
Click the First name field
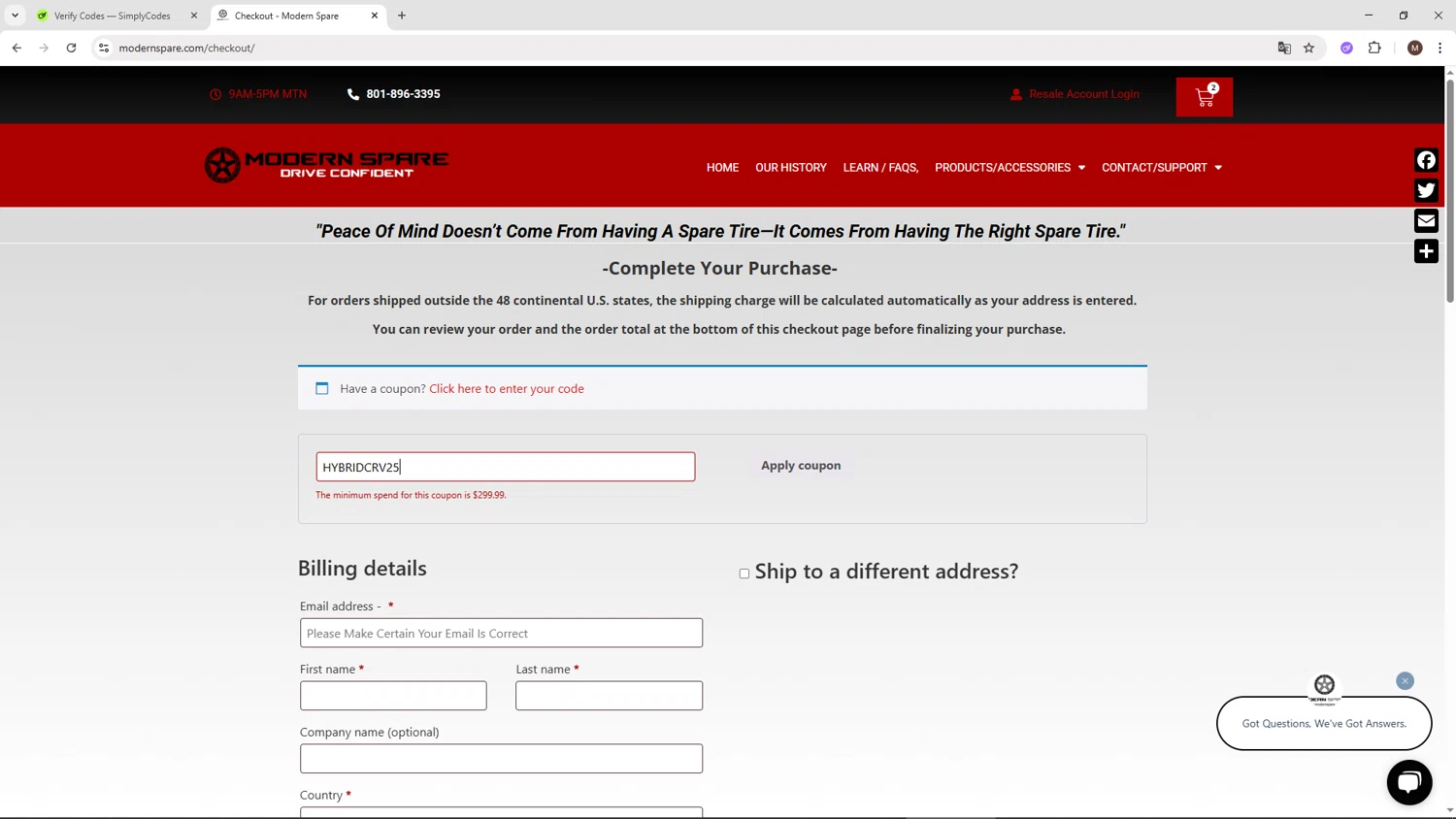pos(393,696)
